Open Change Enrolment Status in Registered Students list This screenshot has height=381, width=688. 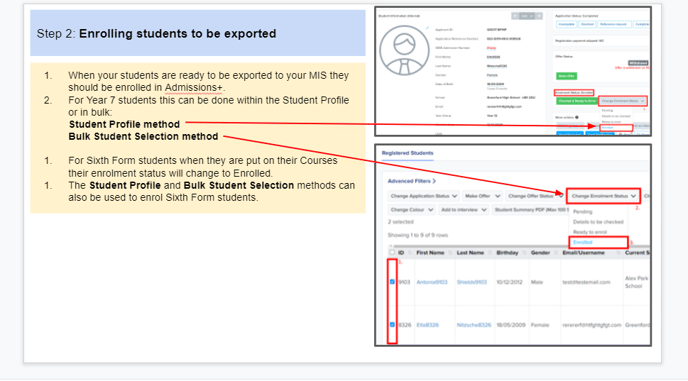(x=603, y=196)
